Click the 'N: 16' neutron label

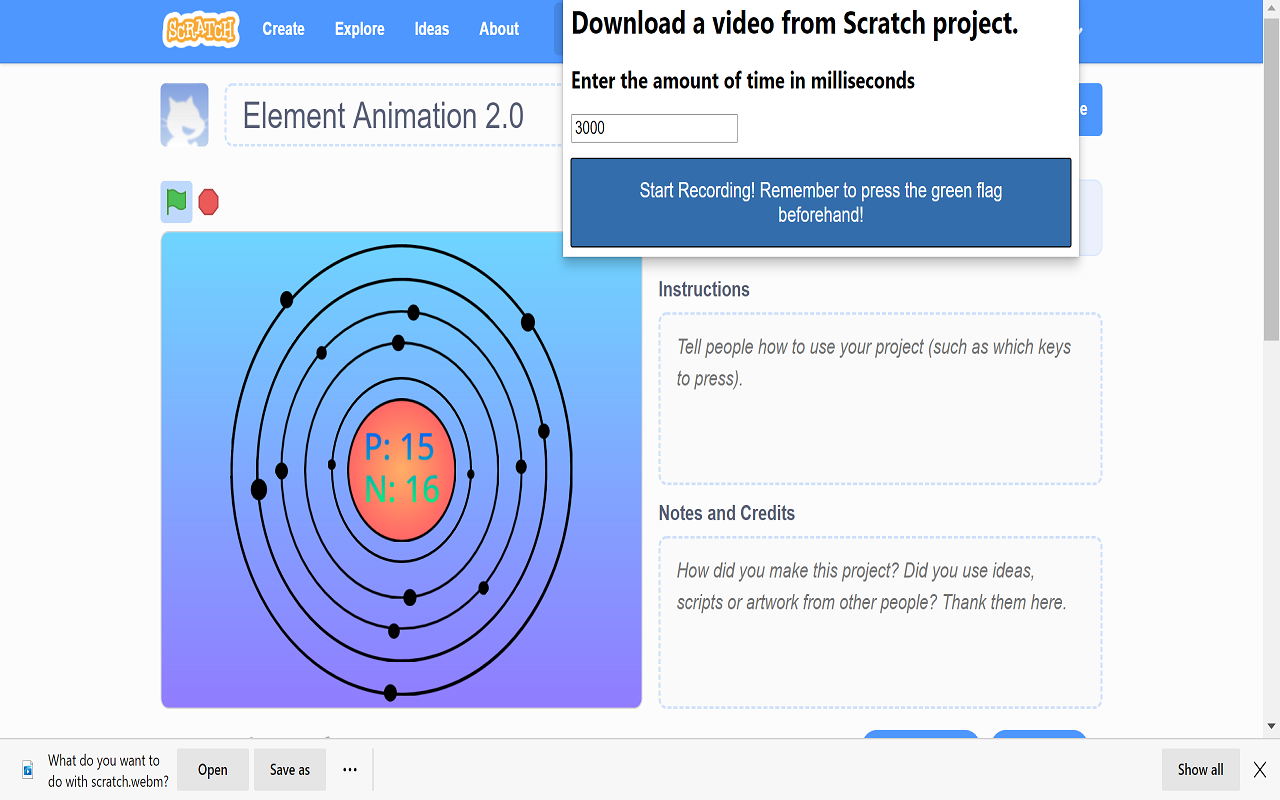(402, 489)
